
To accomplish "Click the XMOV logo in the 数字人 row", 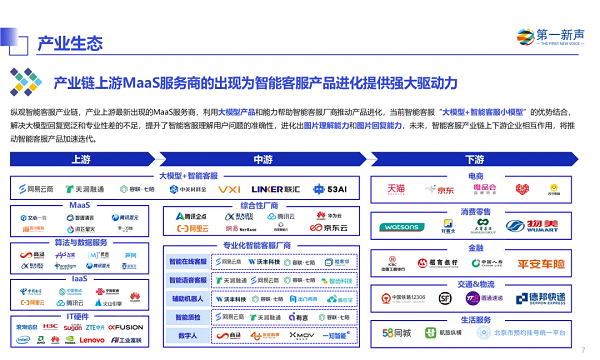I will (x=302, y=336).
